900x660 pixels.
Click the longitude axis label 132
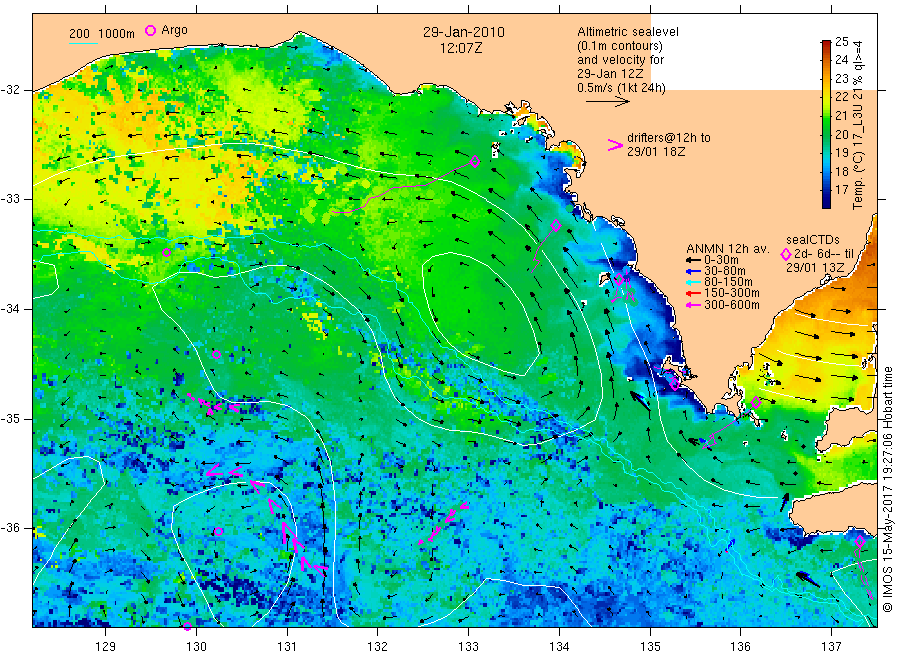pos(378,647)
